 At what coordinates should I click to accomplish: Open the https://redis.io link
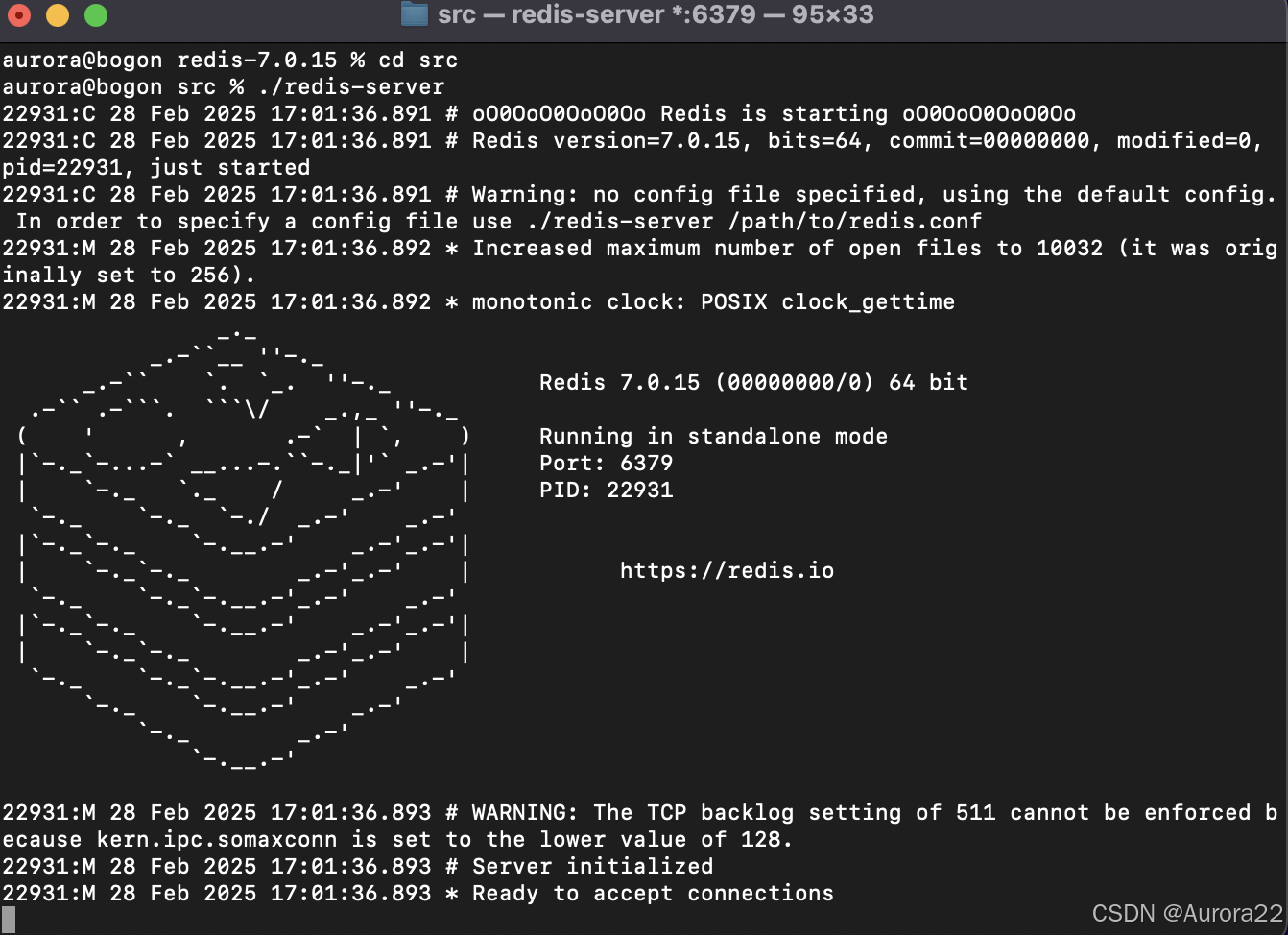pos(727,570)
